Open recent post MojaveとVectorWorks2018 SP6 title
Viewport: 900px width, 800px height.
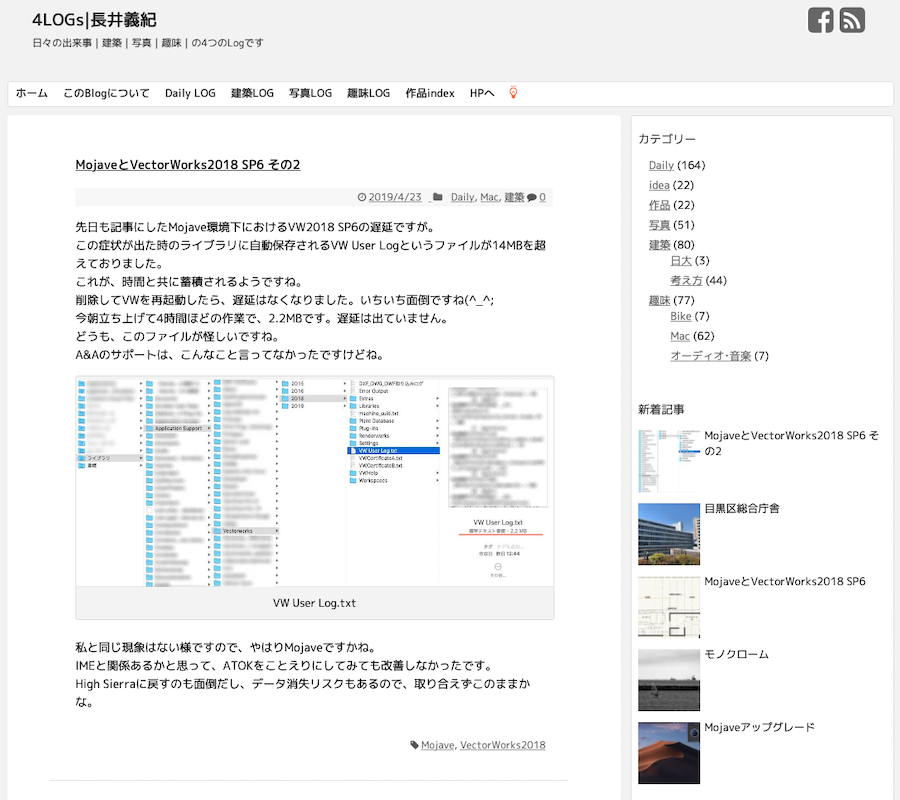pyautogui.click(x=785, y=581)
